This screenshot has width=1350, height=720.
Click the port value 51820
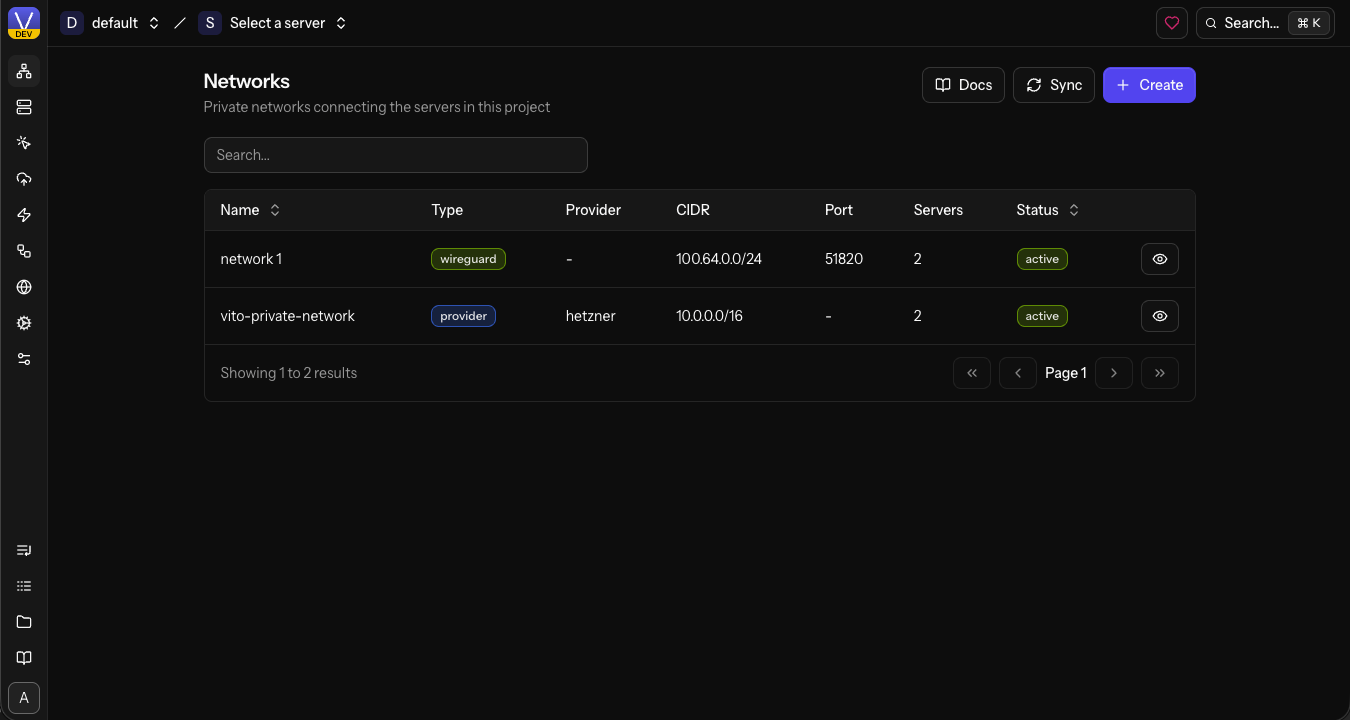(844, 259)
